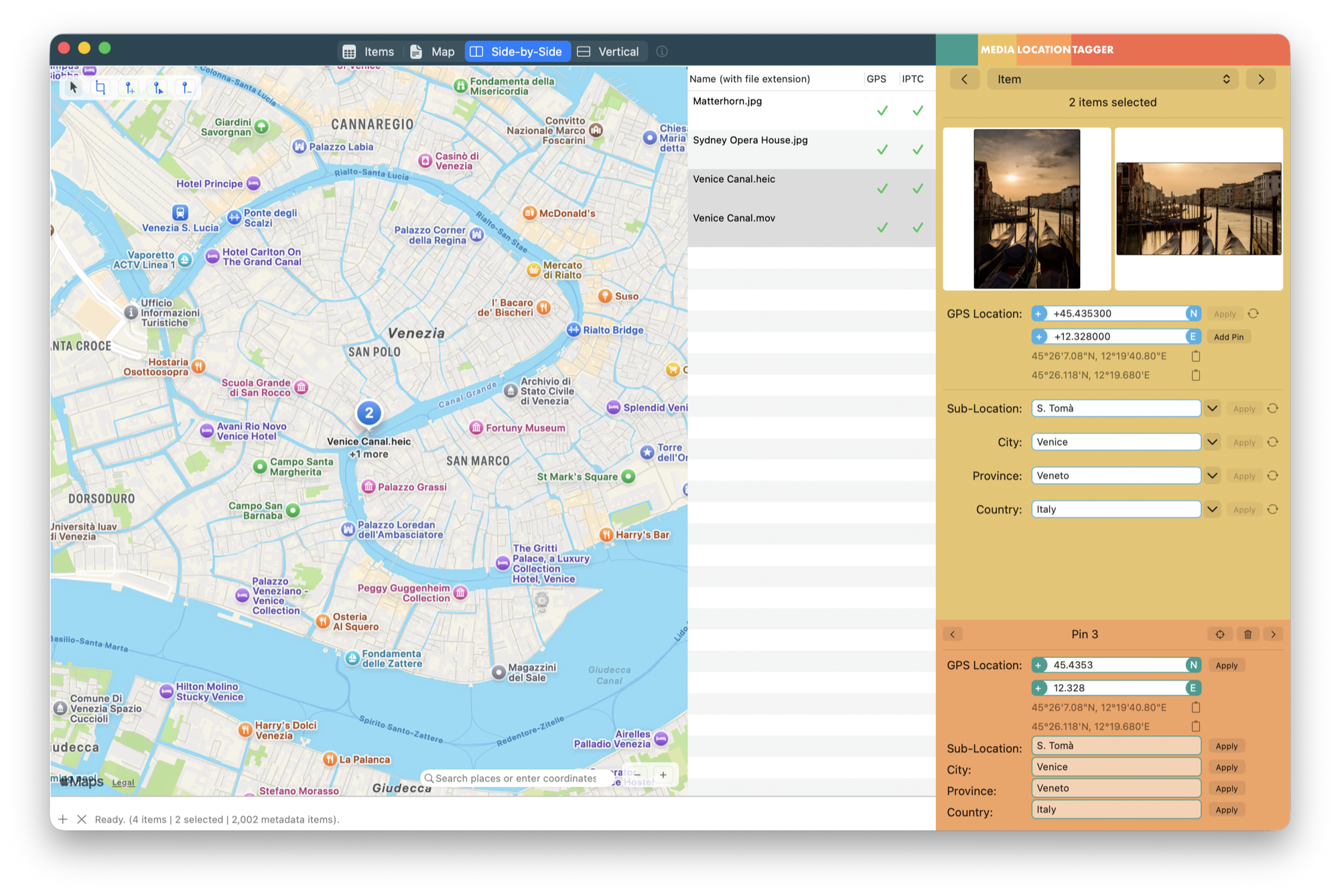The width and height of the screenshot is (1340, 896).
Task: Apply Pin 3 Sub-Location S. Tomà
Action: [1227, 746]
